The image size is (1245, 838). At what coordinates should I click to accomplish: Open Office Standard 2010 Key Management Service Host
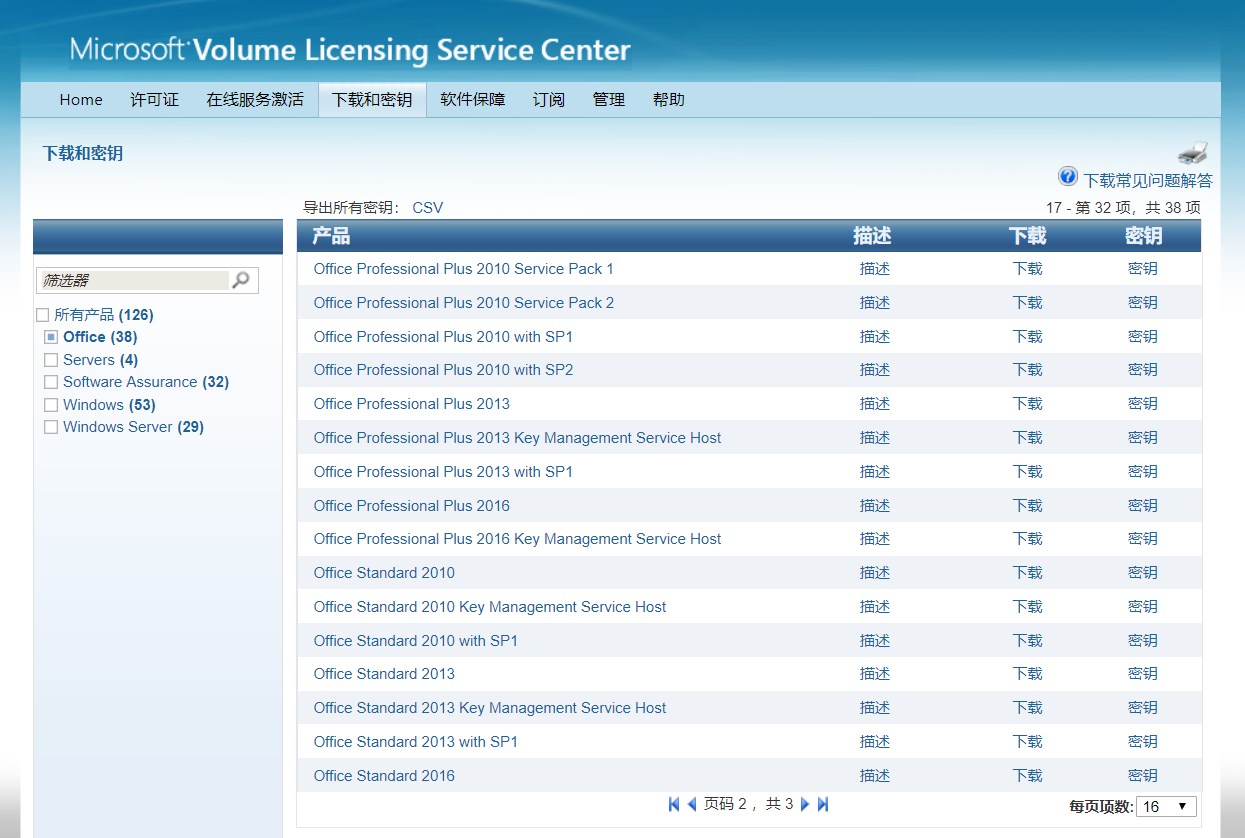coord(490,607)
